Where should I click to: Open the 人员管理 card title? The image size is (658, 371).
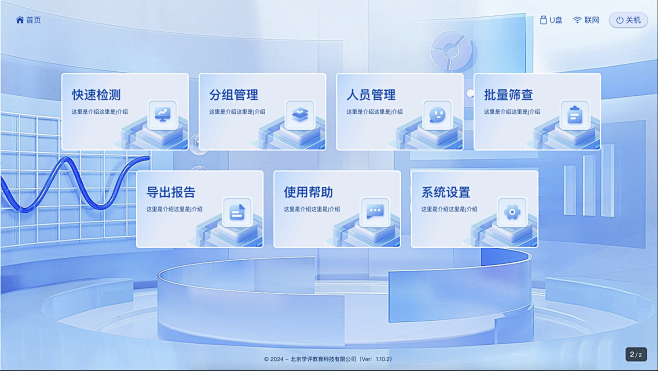pos(371,95)
